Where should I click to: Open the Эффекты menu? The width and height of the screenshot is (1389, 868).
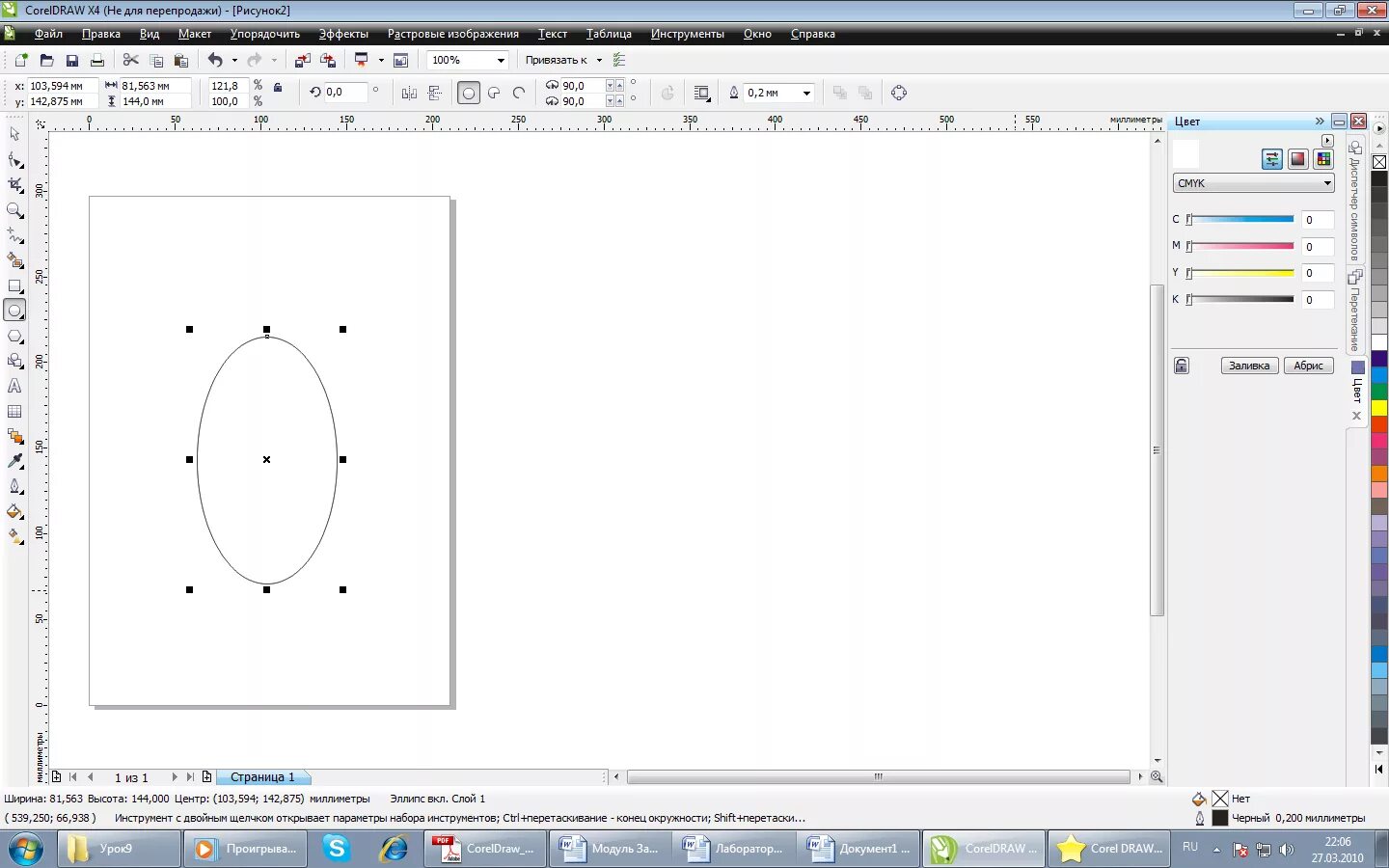[x=343, y=34]
